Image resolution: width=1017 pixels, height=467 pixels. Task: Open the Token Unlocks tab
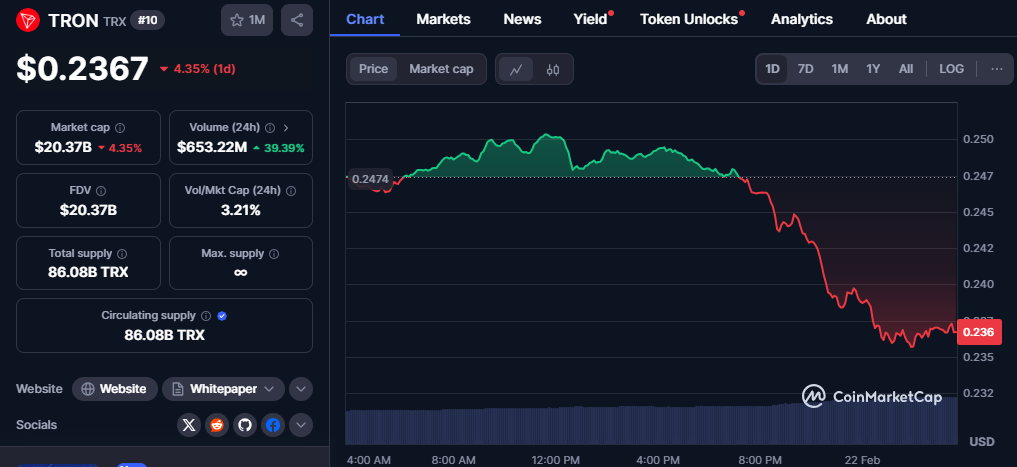[689, 19]
